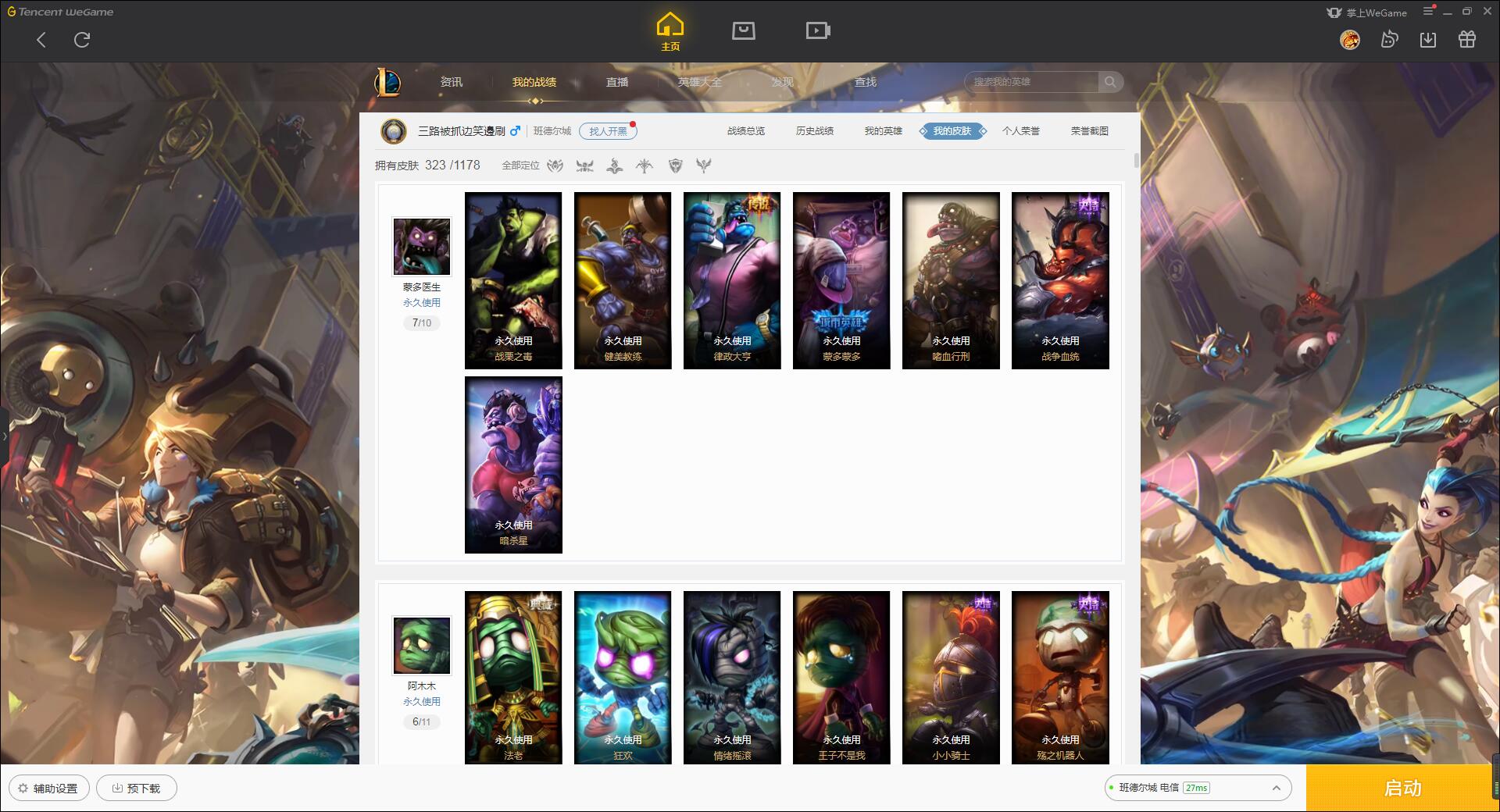
Task: Open the 健美教练 skin card
Action: tap(623, 280)
